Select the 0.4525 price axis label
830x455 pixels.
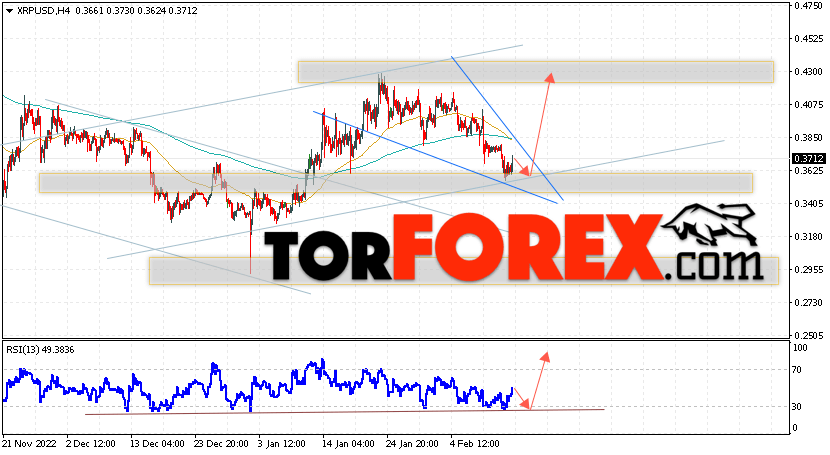(808, 39)
